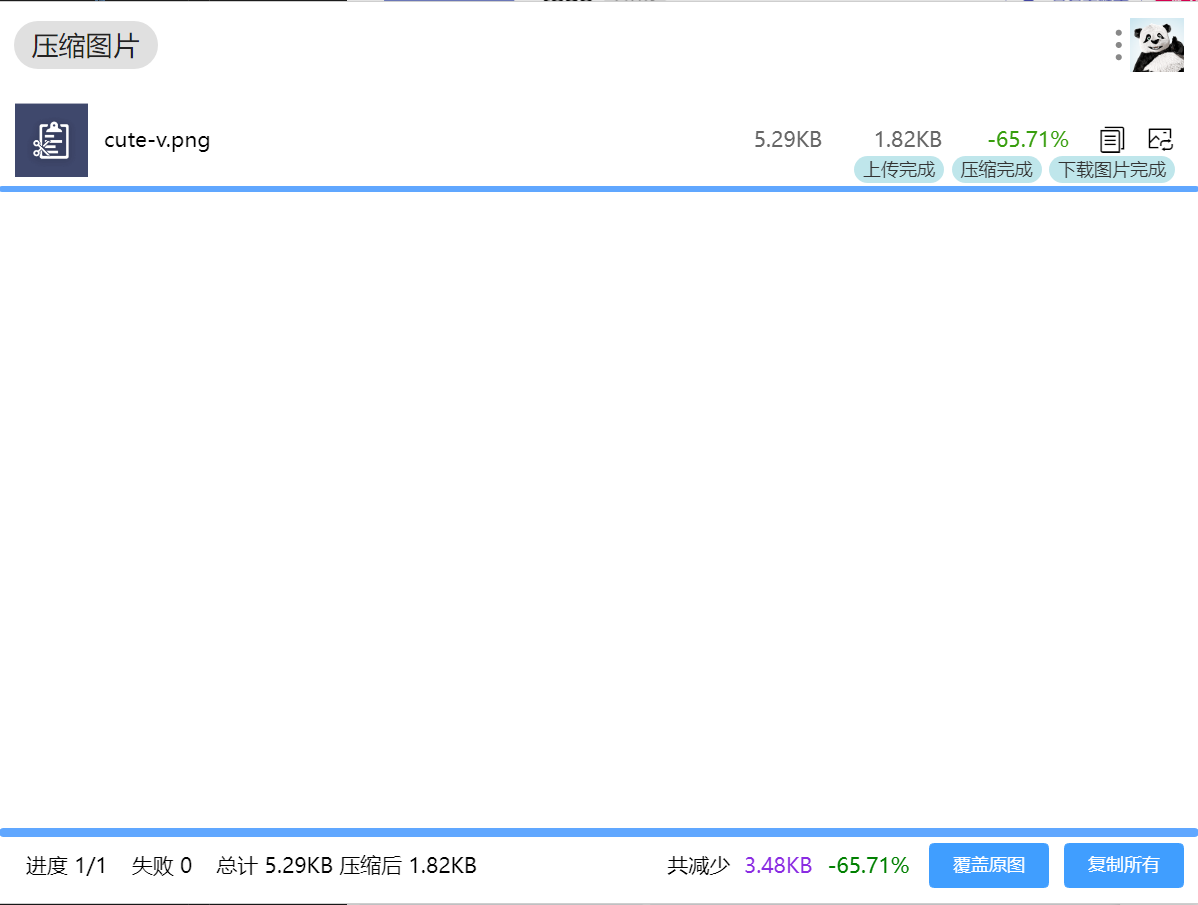The image size is (1198, 905).
Task: Click the 上传完成 status badge
Action: pos(898,170)
